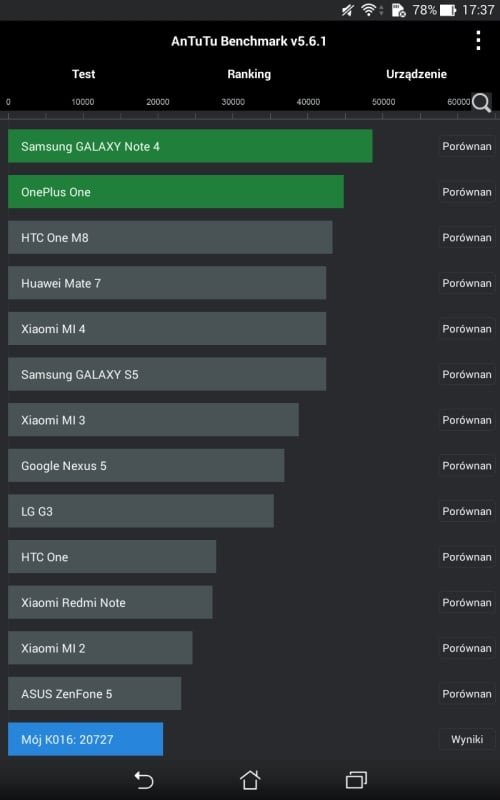The image size is (500, 800).
Task: Switch to the Ranking tab
Action: tap(249, 74)
